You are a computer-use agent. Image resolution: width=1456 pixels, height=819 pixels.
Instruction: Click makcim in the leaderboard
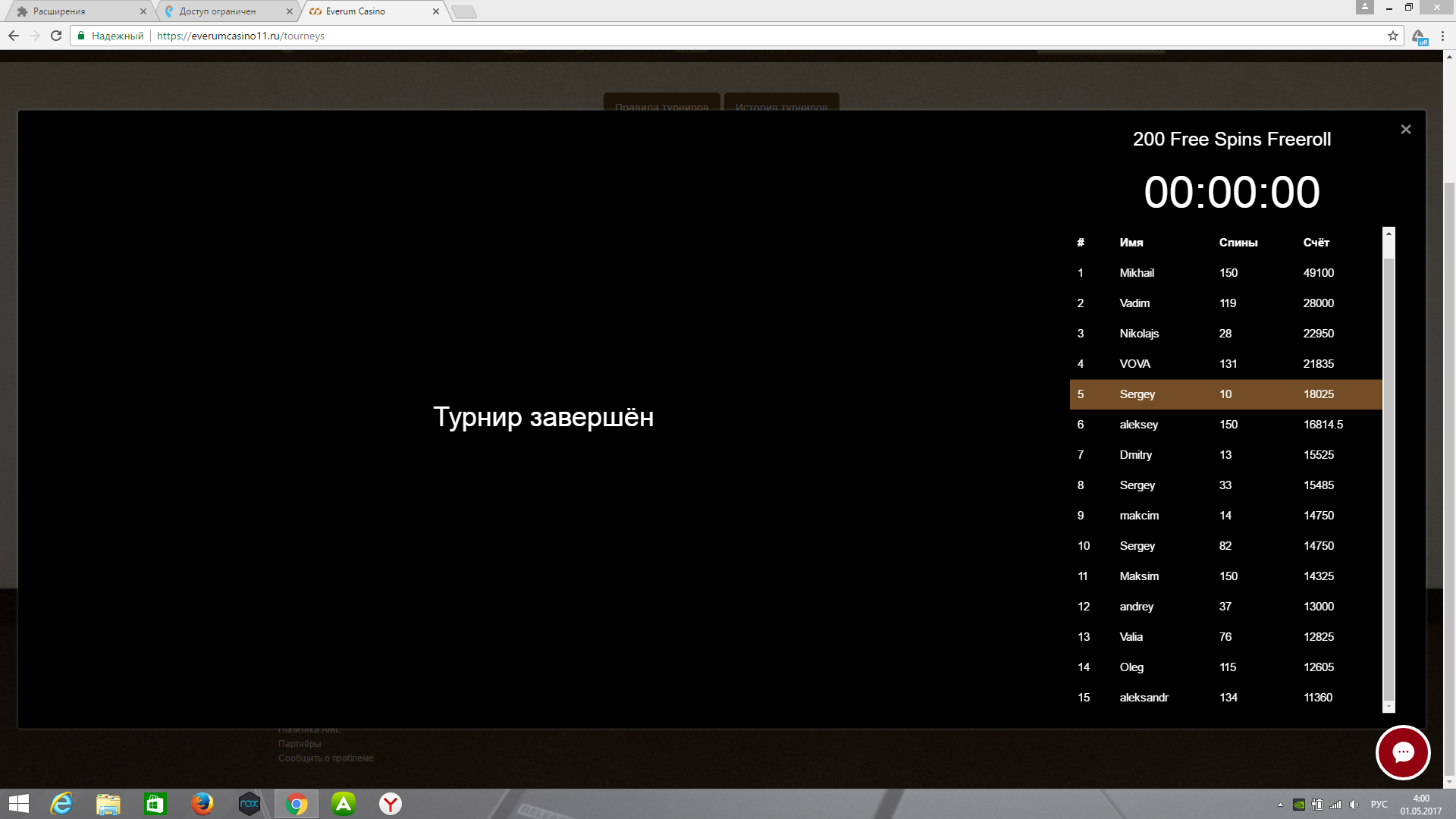pyautogui.click(x=1139, y=516)
